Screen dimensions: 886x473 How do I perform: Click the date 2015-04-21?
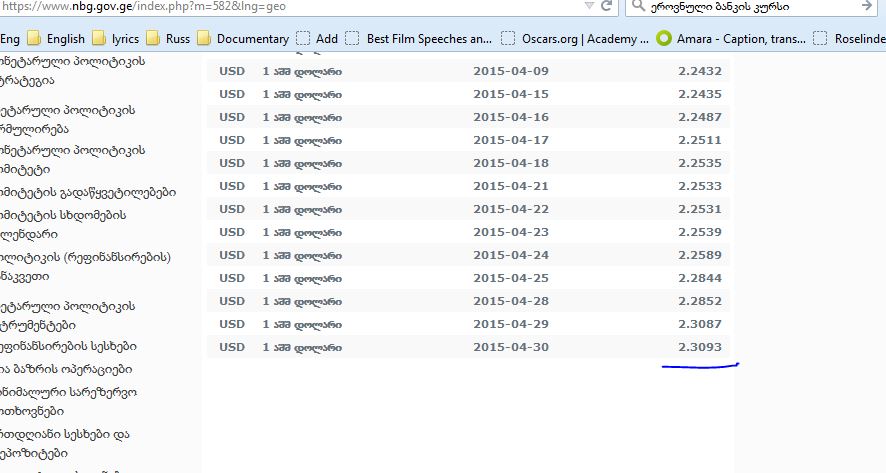tap(511, 186)
